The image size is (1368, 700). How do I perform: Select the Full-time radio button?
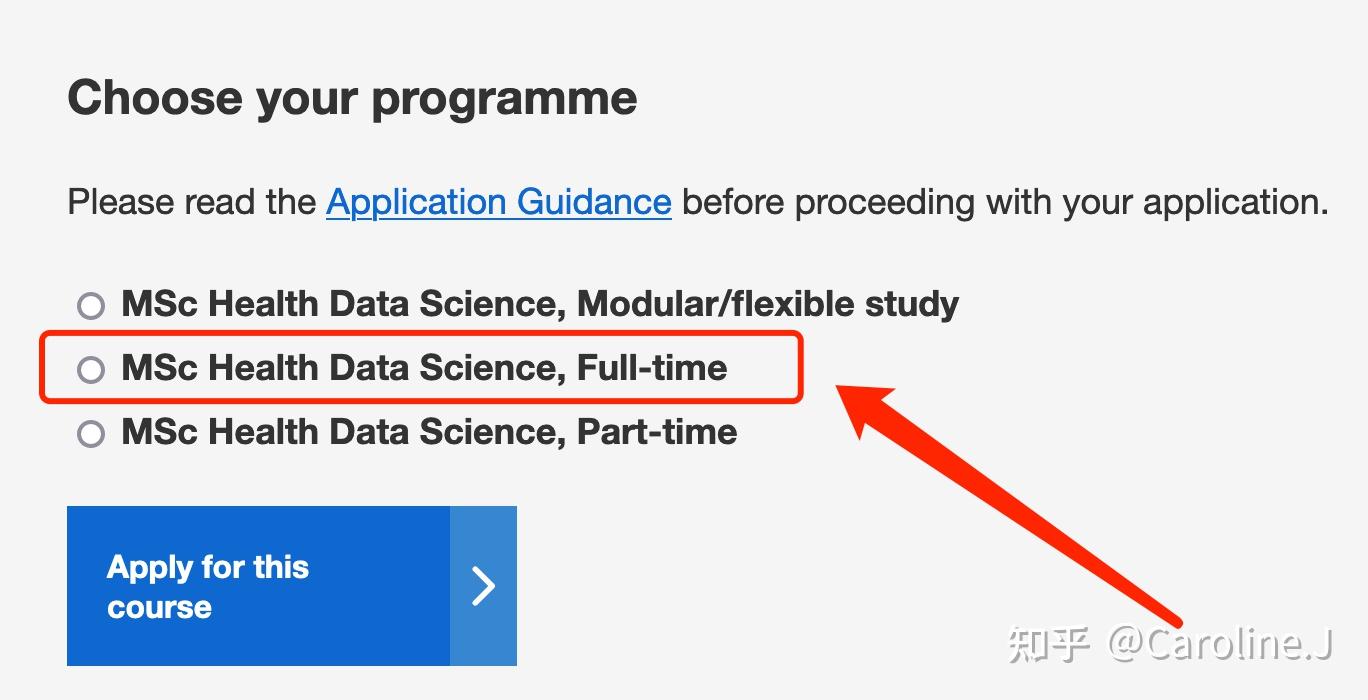coord(91,370)
